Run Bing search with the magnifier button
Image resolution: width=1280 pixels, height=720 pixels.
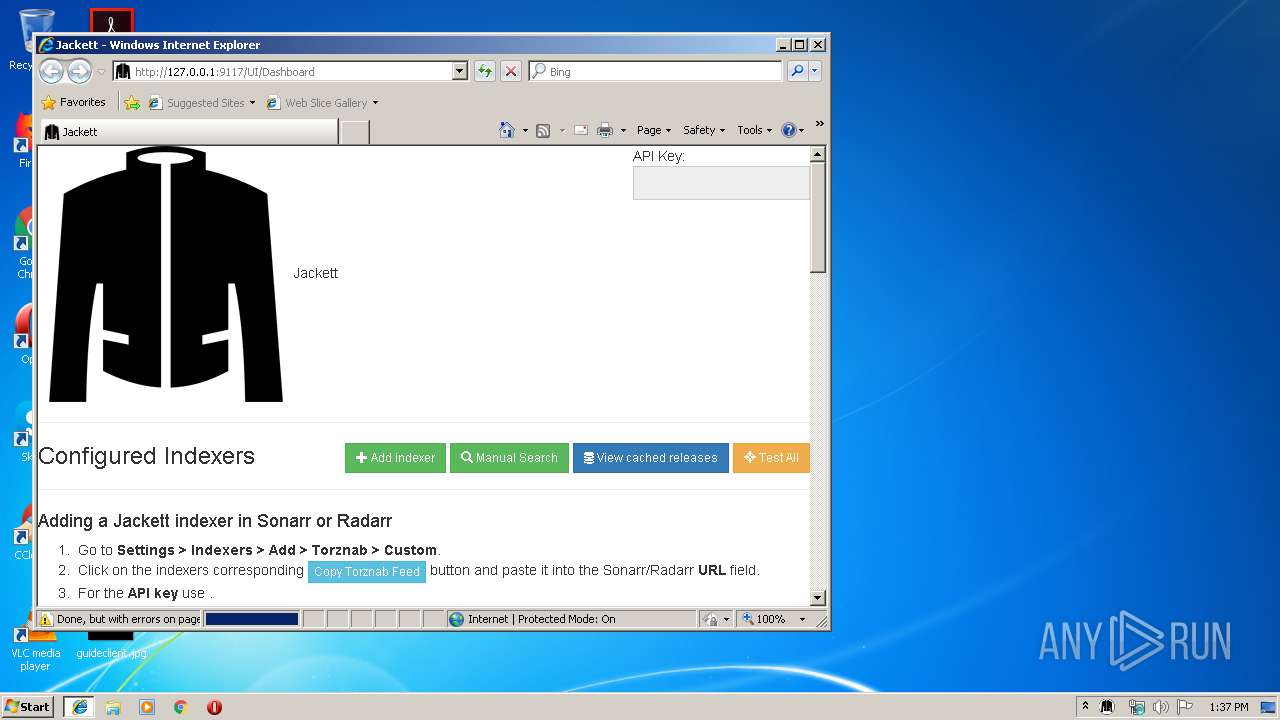tap(797, 71)
